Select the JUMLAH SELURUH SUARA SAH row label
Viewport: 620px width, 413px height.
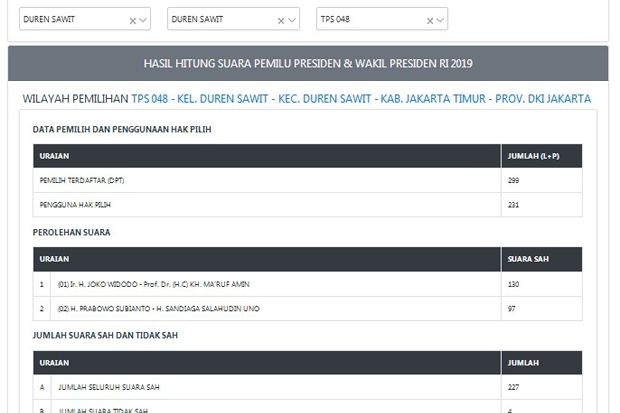point(109,387)
